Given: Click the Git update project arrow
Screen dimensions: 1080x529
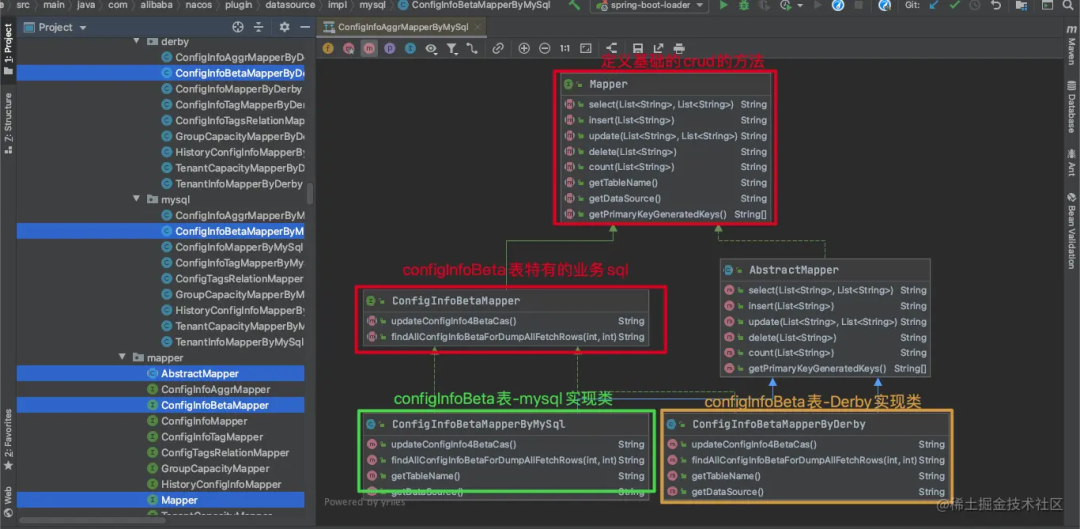Looking at the screenshot, I should tap(934, 6).
